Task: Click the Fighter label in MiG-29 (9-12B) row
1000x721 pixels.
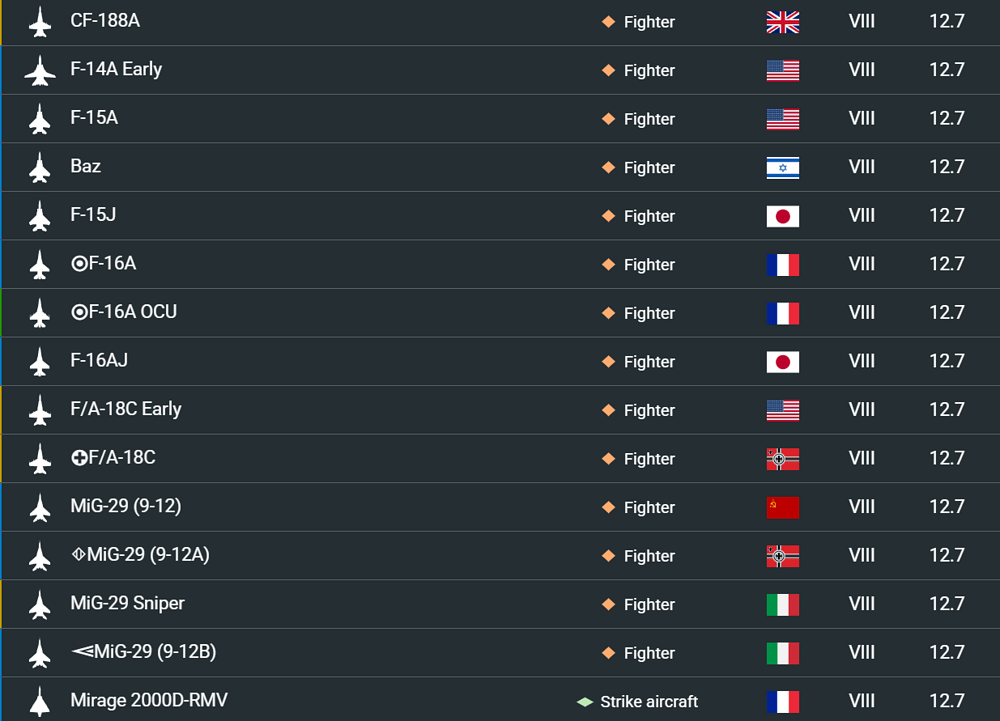Action: point(649,653)
